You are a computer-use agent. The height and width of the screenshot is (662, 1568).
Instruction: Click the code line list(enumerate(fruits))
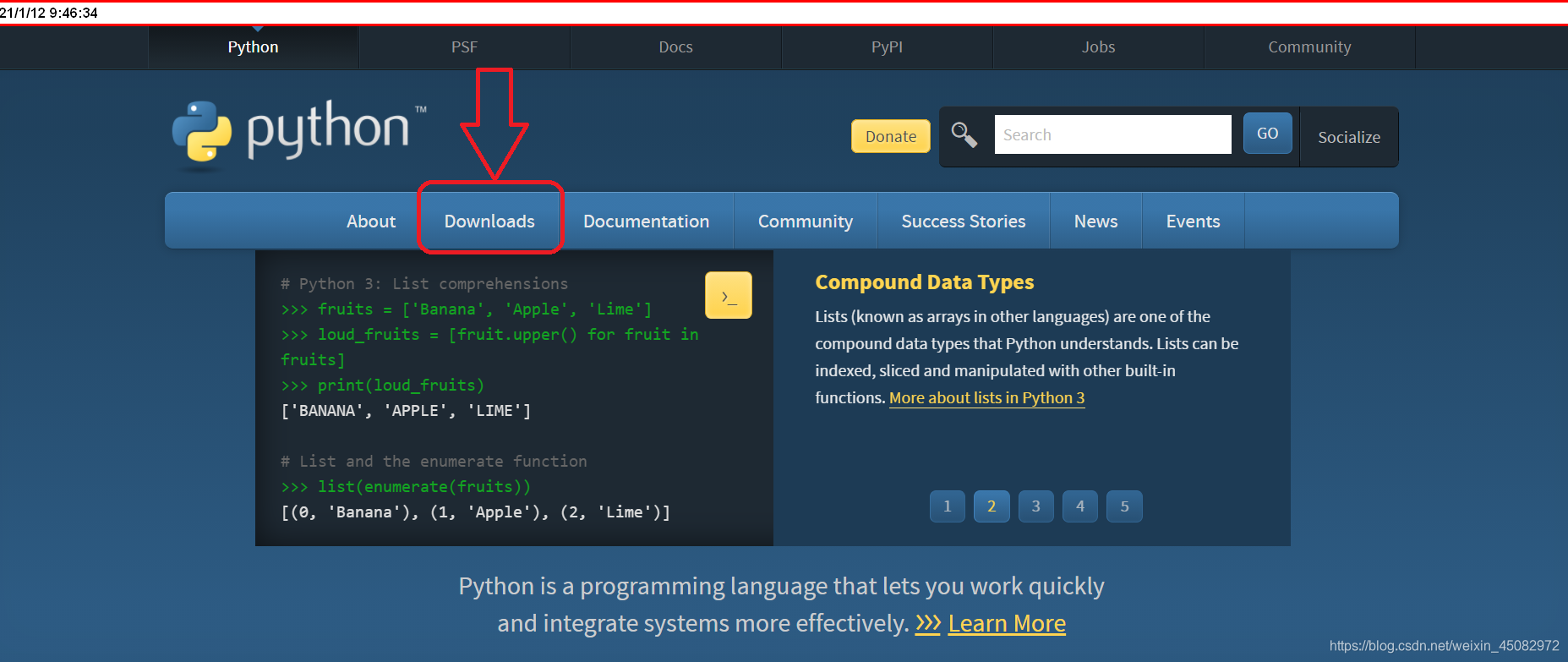pyautogui.click(x=406, y=487)
